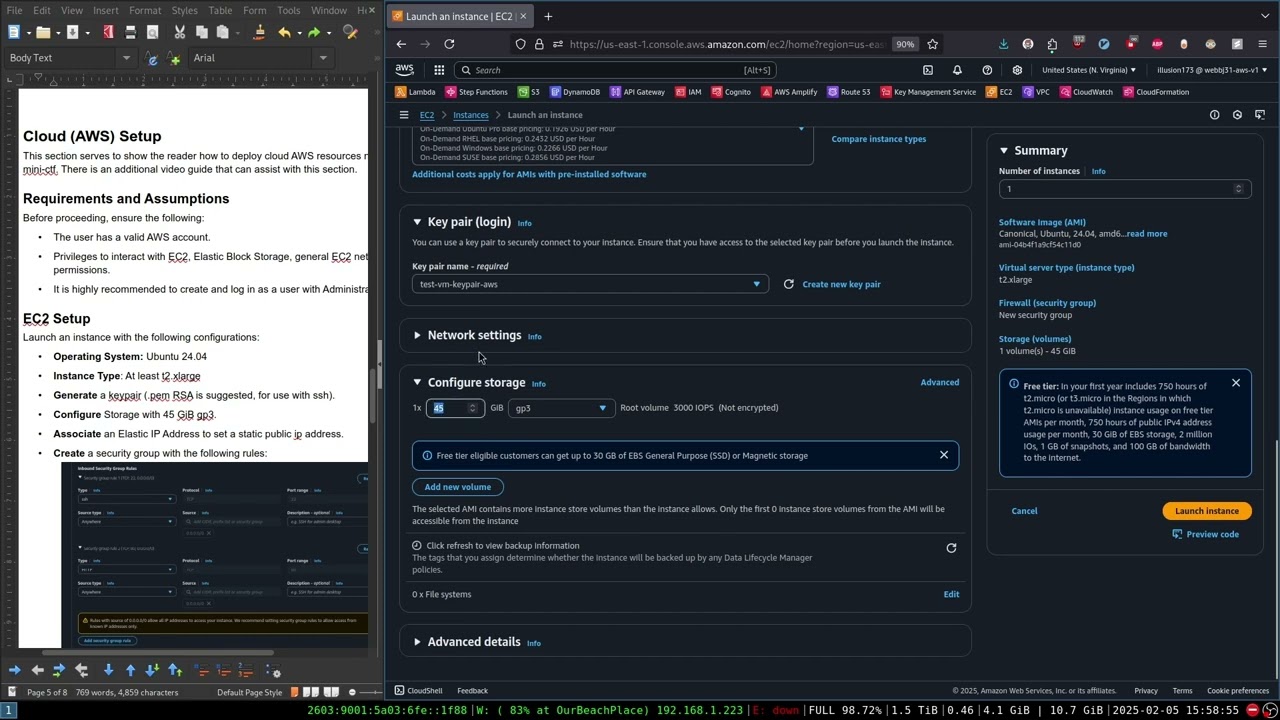Expand the Advanced details section
Image resolution: width=1280 pixels, height=720 pixels.
417,642
